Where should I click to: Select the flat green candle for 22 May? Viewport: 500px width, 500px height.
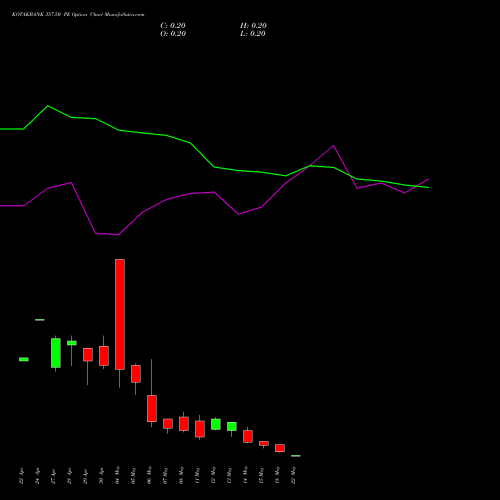pyautogui.click(x=296, y=456)
